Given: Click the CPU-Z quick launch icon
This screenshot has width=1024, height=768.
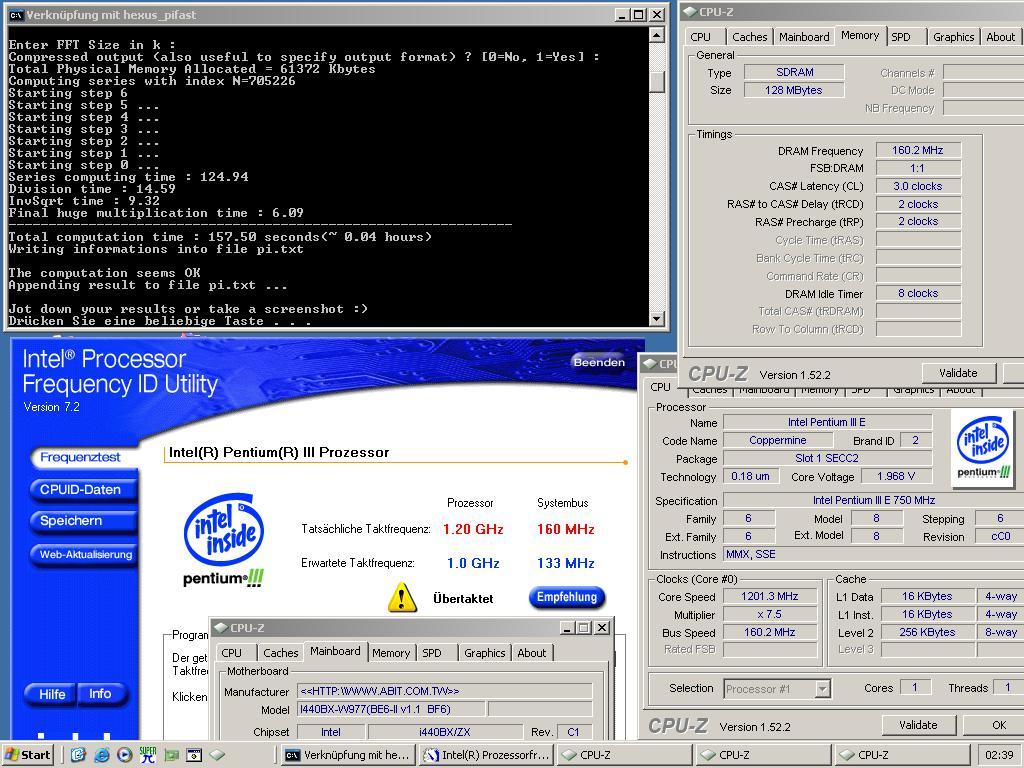Looking at the screenshot, I should coord(217,755).
